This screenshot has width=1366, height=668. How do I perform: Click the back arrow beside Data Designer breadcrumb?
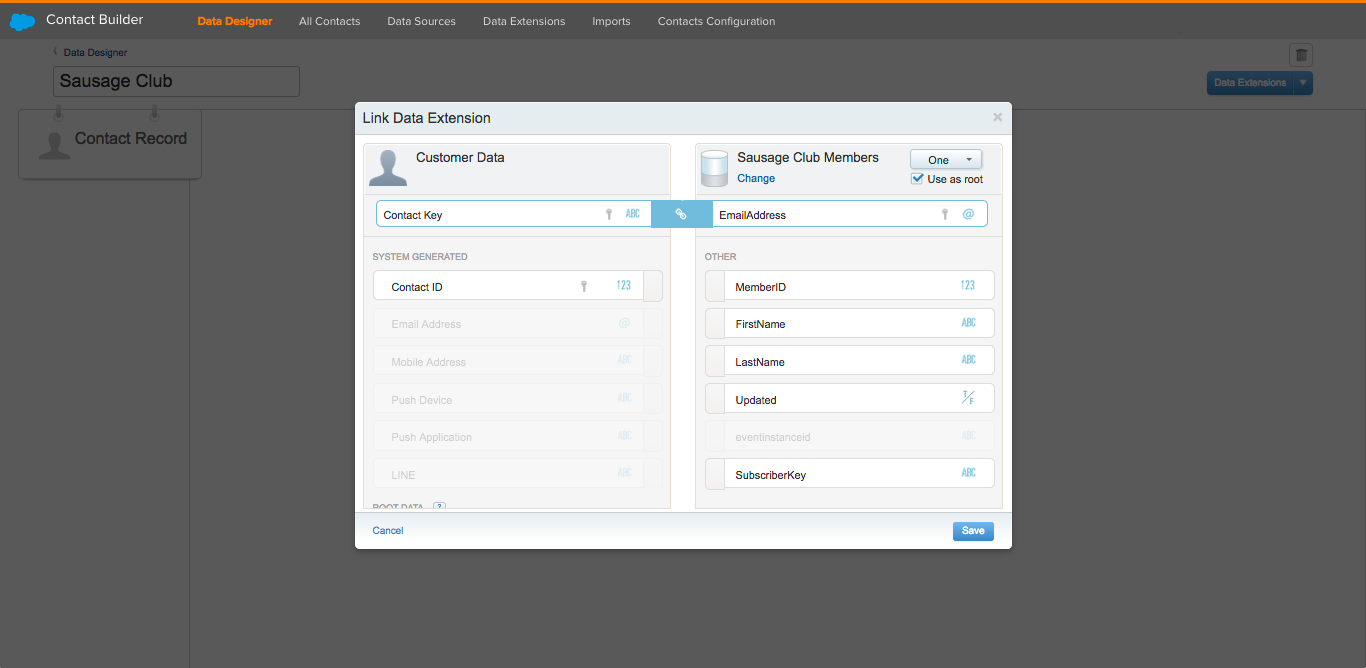click(x=56, y=51)
